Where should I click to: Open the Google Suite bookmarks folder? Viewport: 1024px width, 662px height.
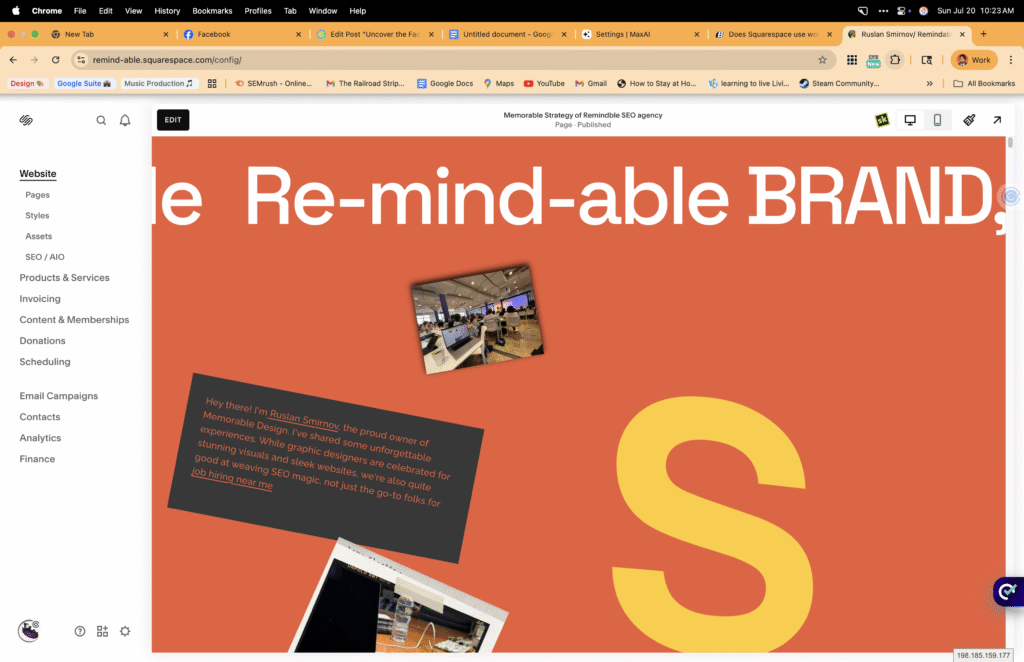[x=82, y=83]
